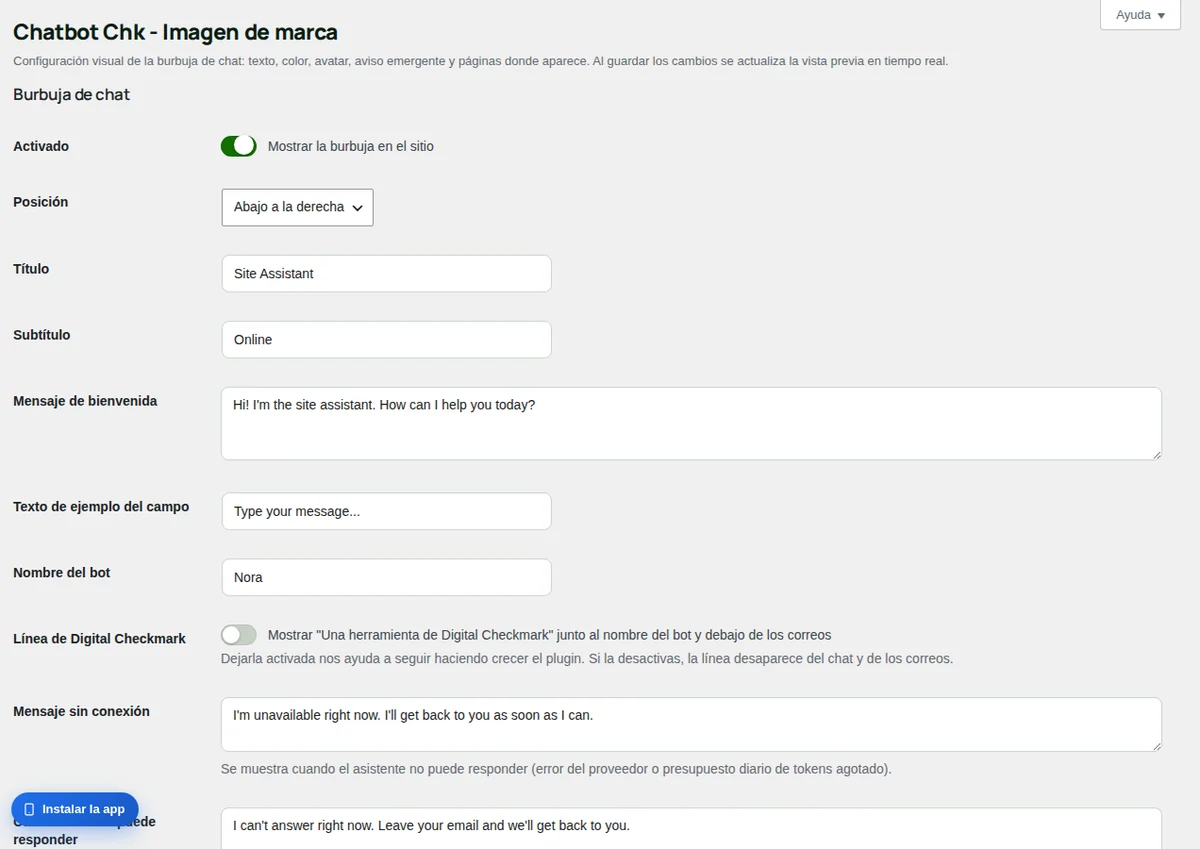Click the resize grip on Mensaje sin conexión textarea
The image size is (1200, 849).
(x=1156, y=745)
